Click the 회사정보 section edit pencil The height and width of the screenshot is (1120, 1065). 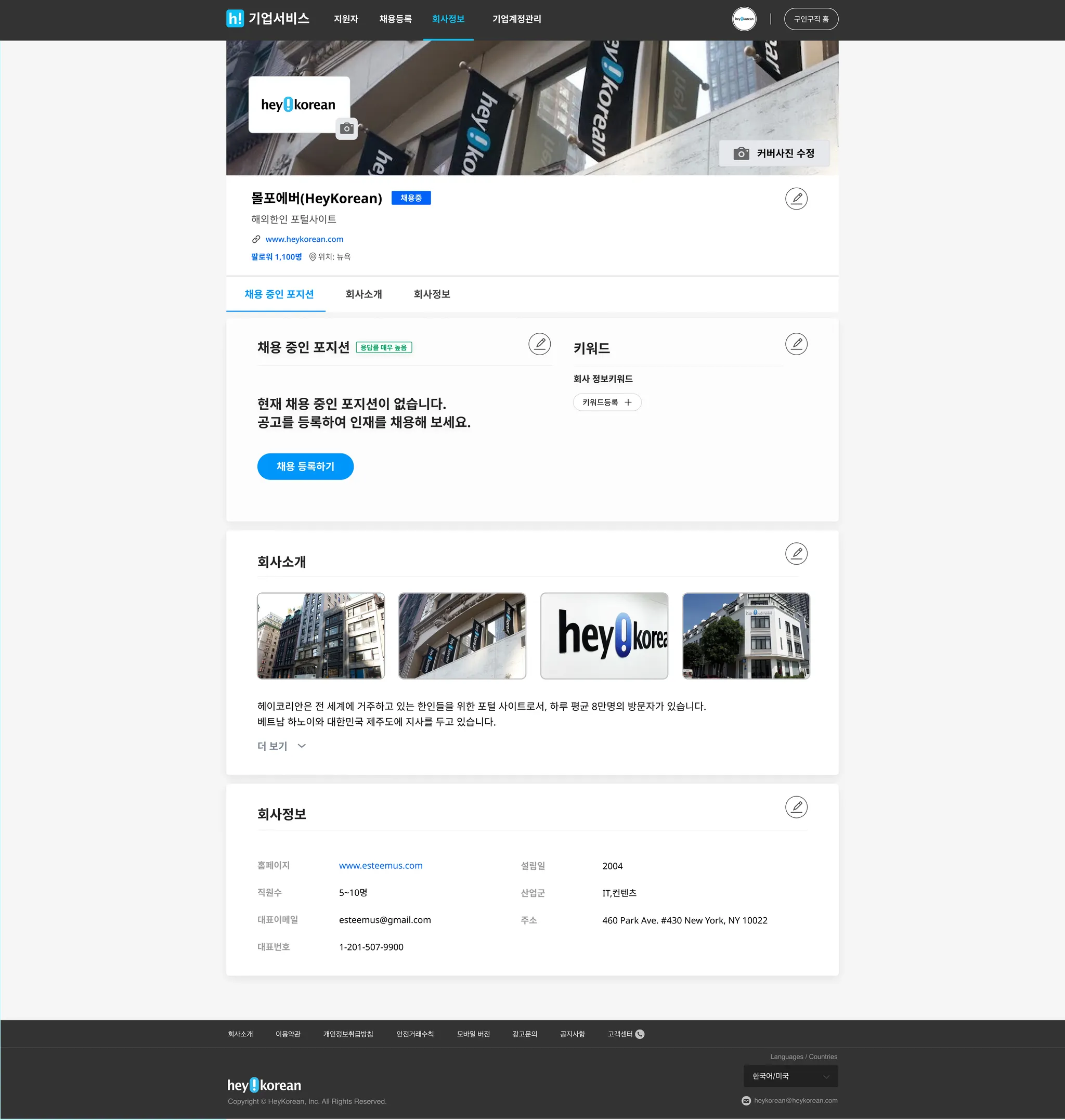click(x=796, y=806)
